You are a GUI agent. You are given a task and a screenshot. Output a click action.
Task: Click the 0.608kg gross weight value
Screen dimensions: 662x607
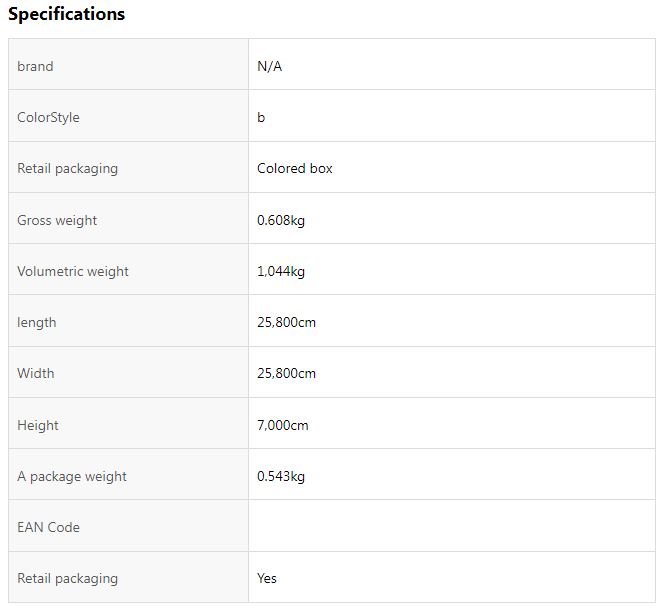pyautogui.click(x=281, y=220)
